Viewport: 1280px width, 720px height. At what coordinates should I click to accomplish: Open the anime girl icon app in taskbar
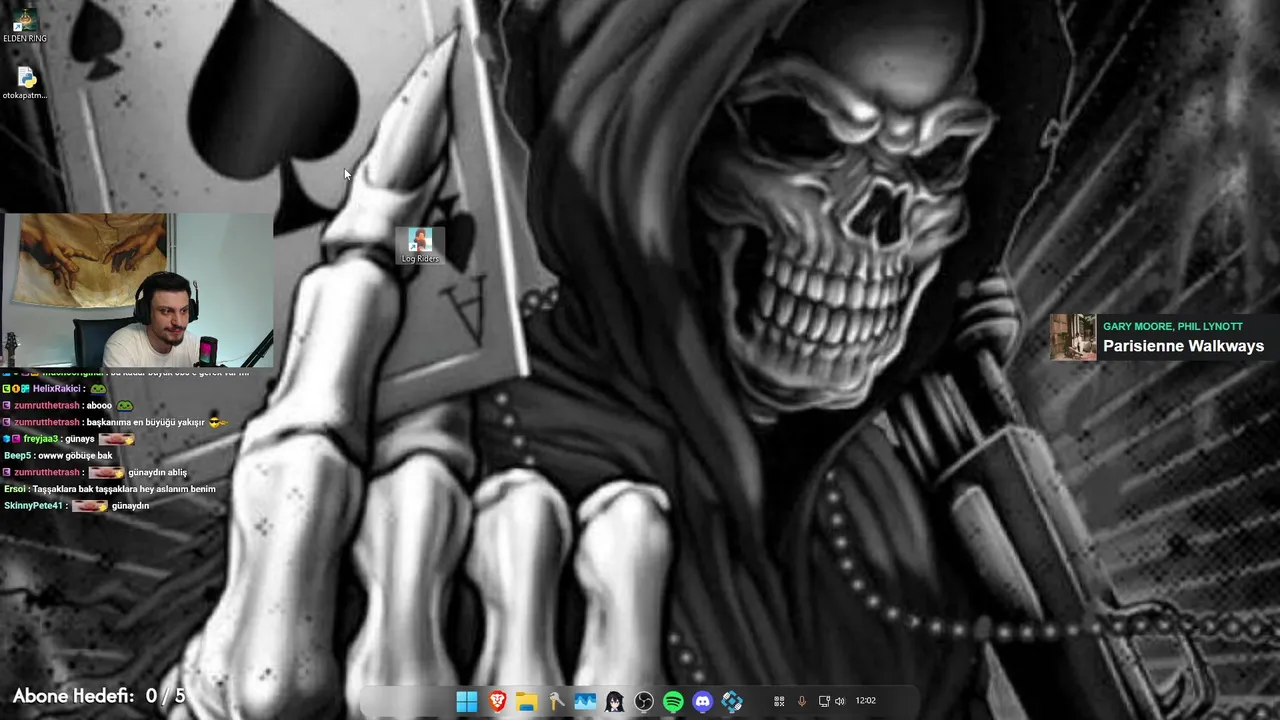(x=615, y=702)
